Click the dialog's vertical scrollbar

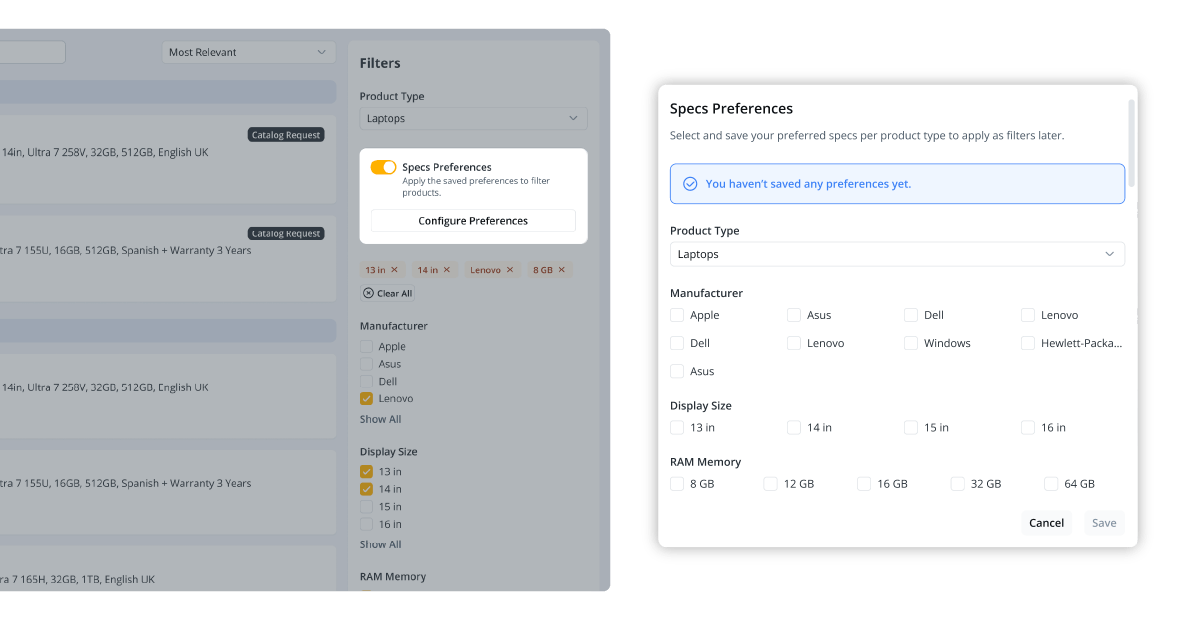point(1132,140)
